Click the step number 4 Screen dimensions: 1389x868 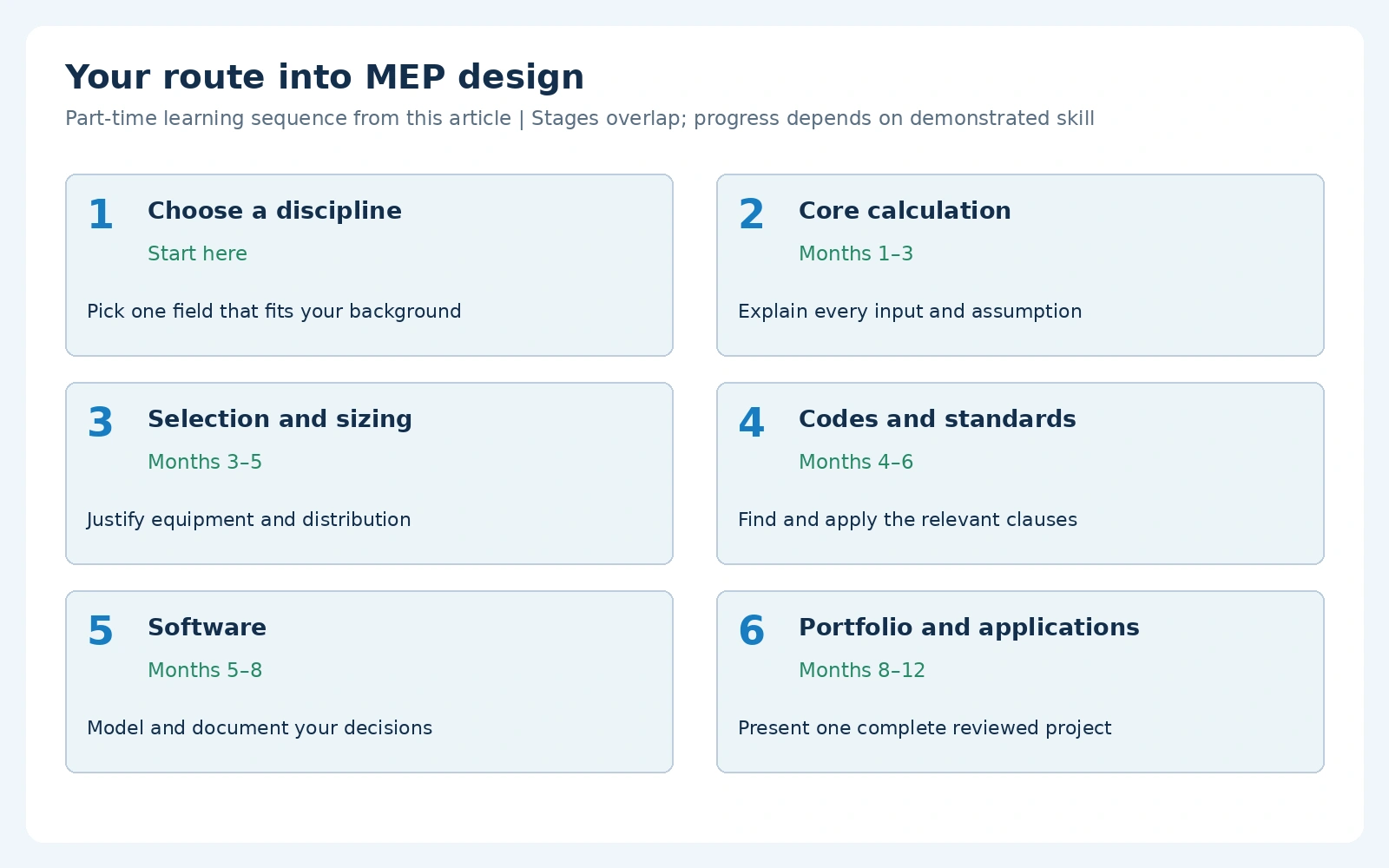(x=752, y=424)
